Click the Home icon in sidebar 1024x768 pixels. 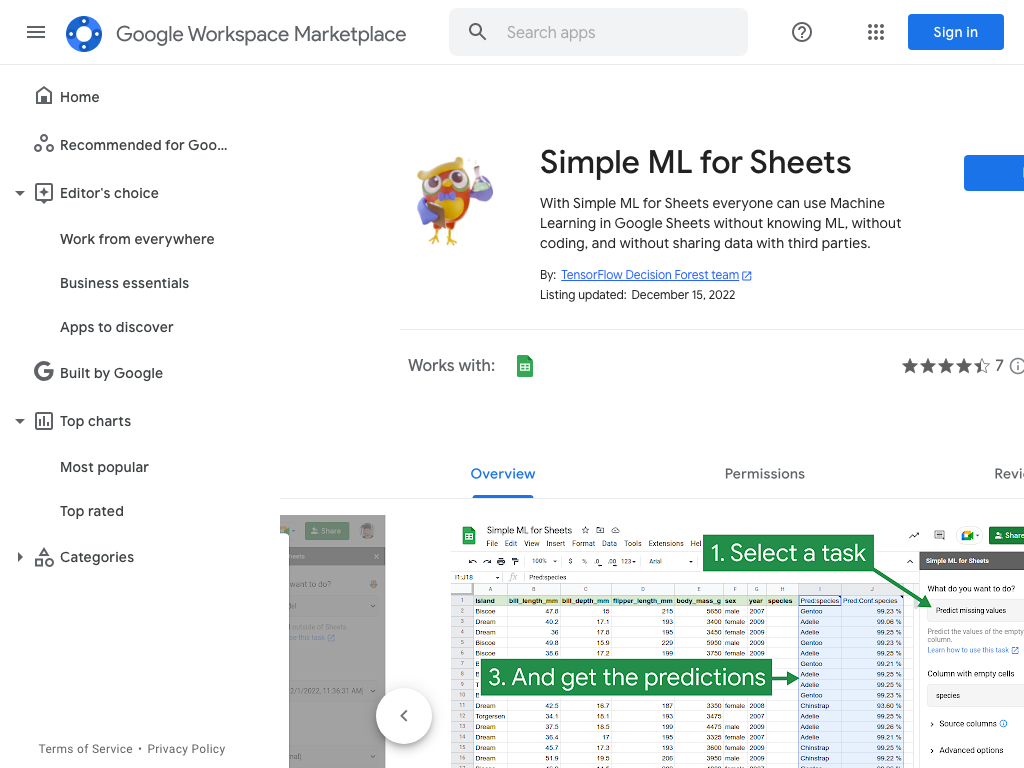(x=44, y=96)
